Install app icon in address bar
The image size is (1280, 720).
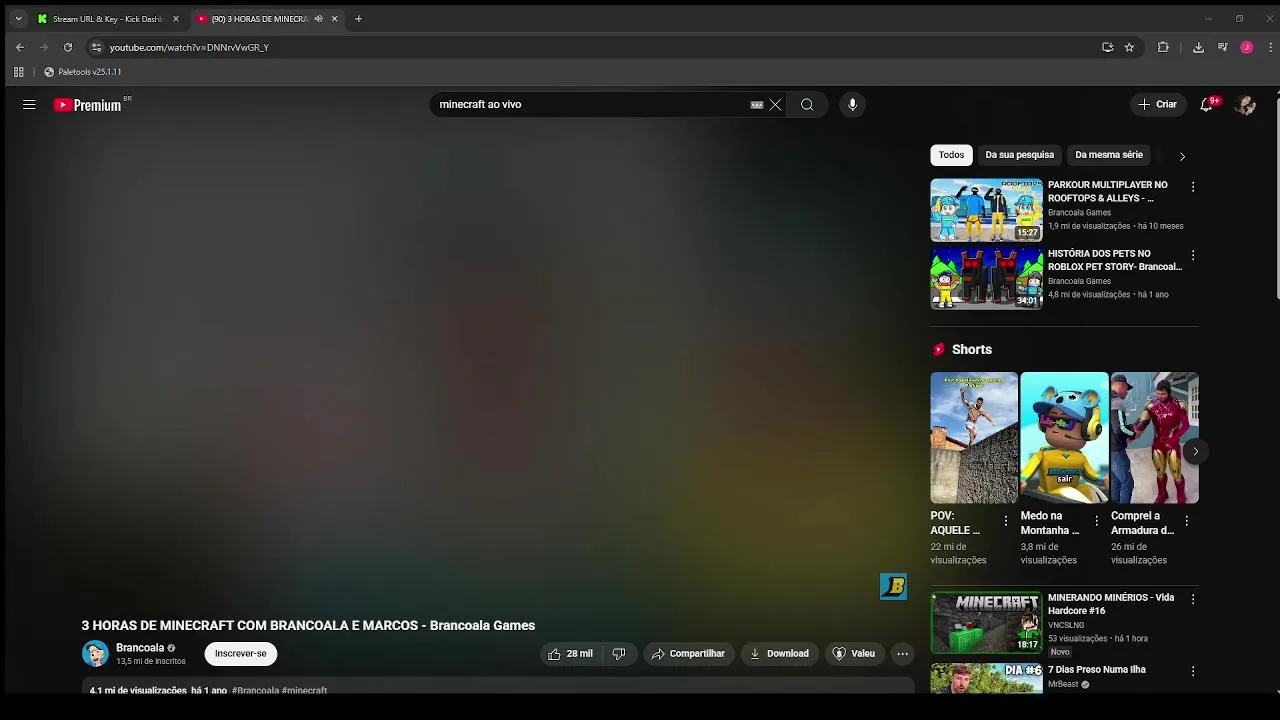tap(1107, 47)
